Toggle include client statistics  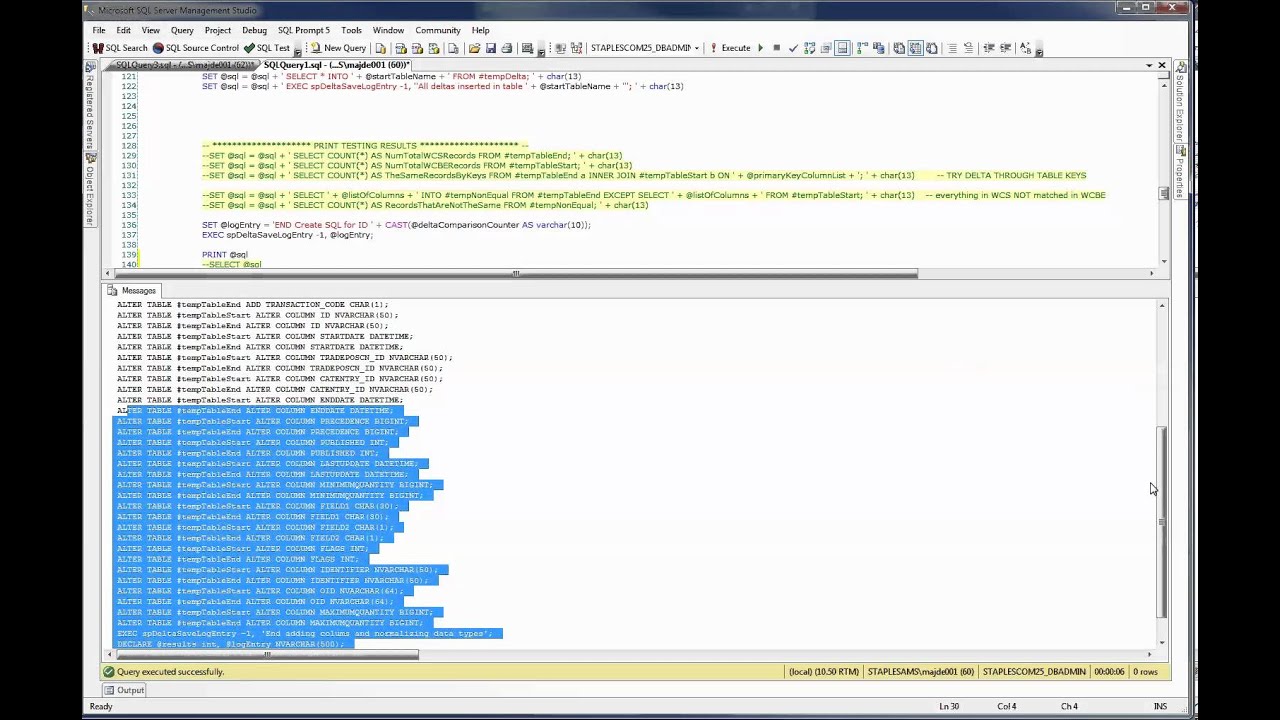click(x=878, y=48)
